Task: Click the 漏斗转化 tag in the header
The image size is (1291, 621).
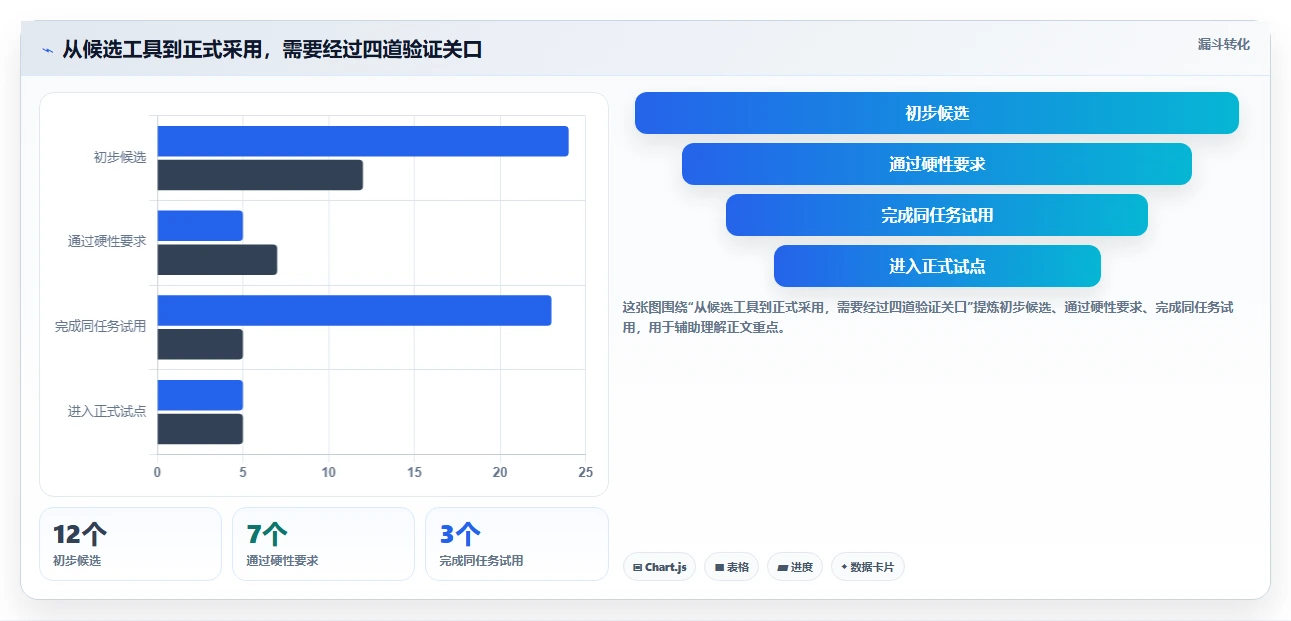Action: click(1223, 44)
